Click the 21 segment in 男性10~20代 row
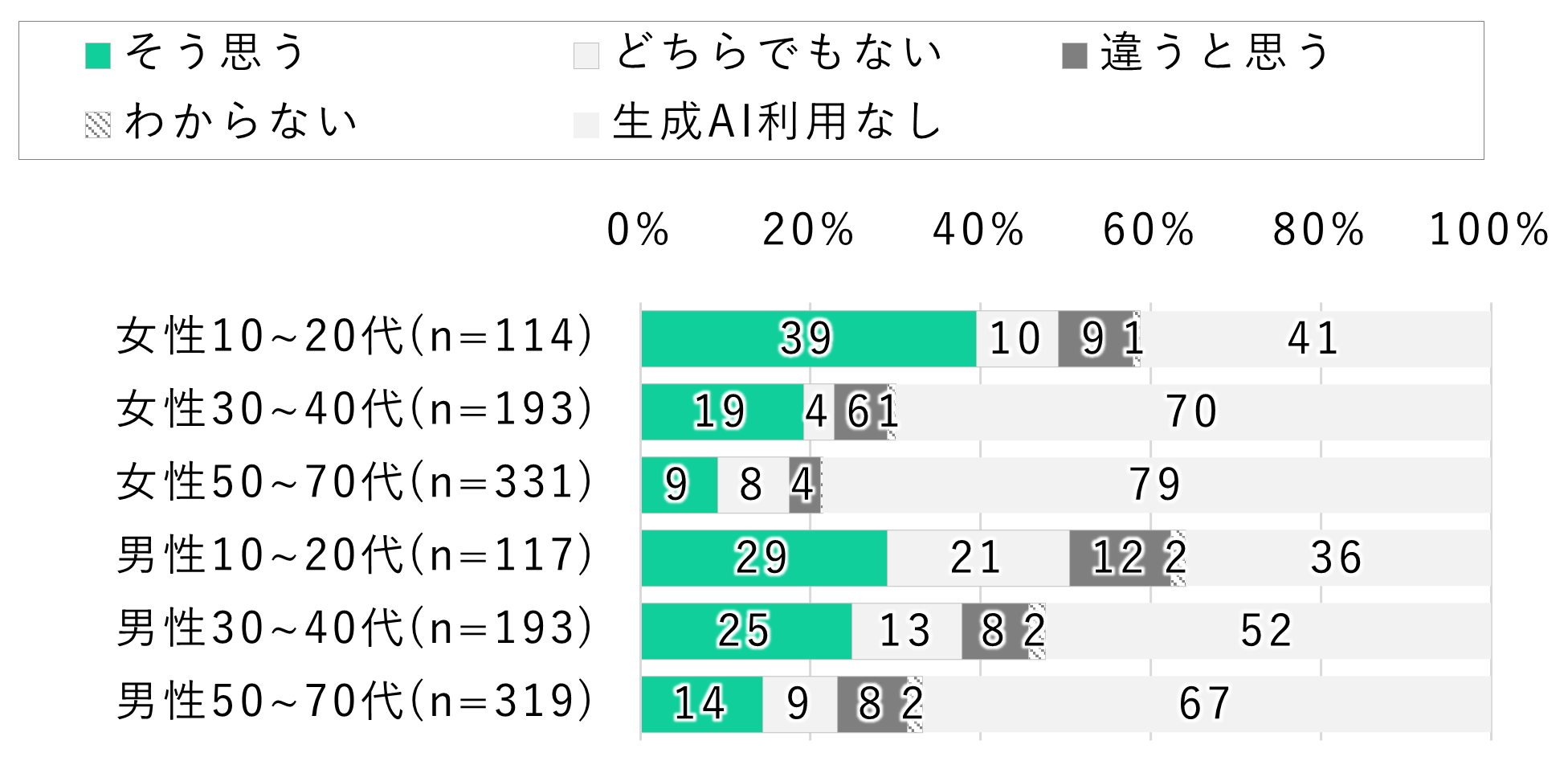1568x765 pixels. tap(978, 558)
